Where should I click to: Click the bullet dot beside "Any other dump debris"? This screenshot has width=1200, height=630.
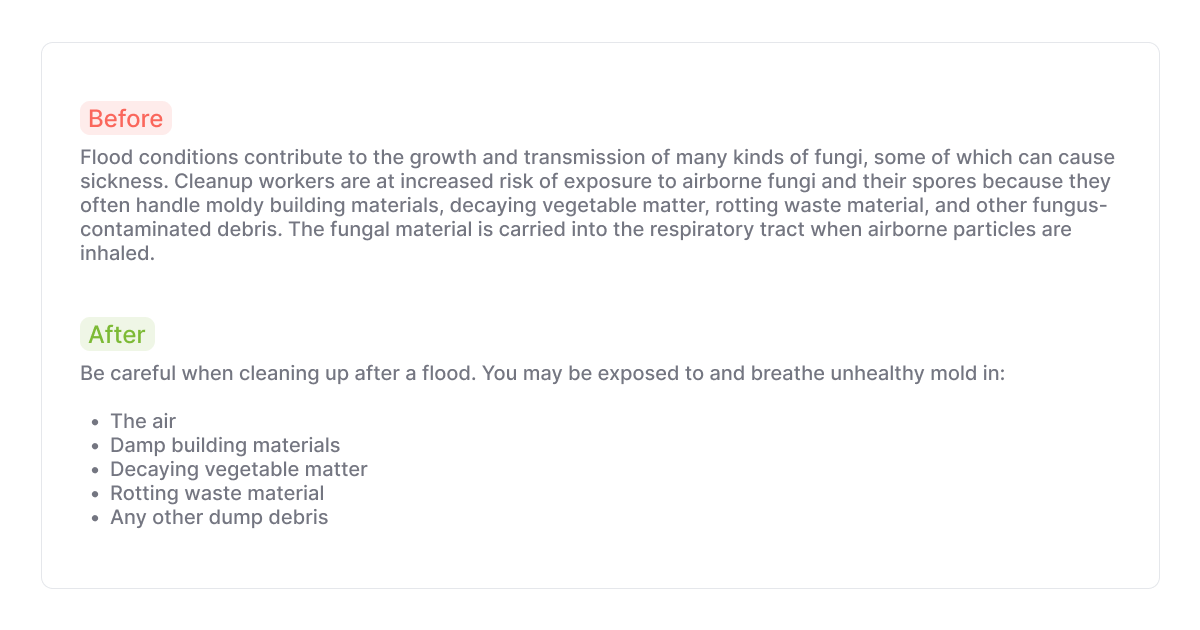(x=95, y=518)
